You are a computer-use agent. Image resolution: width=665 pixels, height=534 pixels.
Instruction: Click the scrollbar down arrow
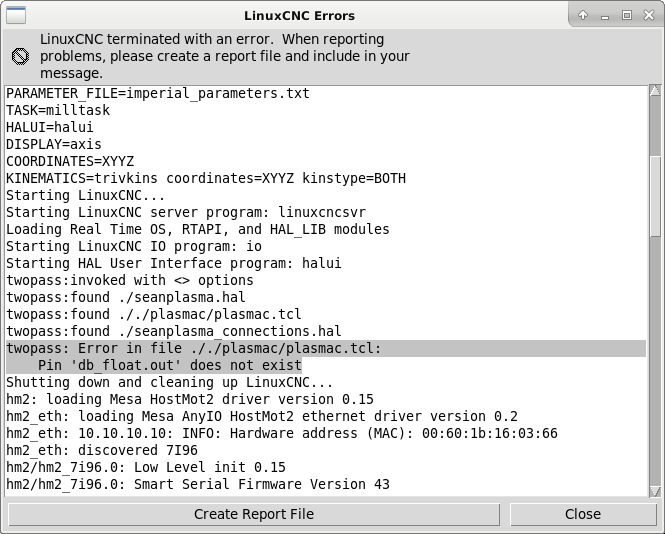pyautogui.click(x=655, y=491)
